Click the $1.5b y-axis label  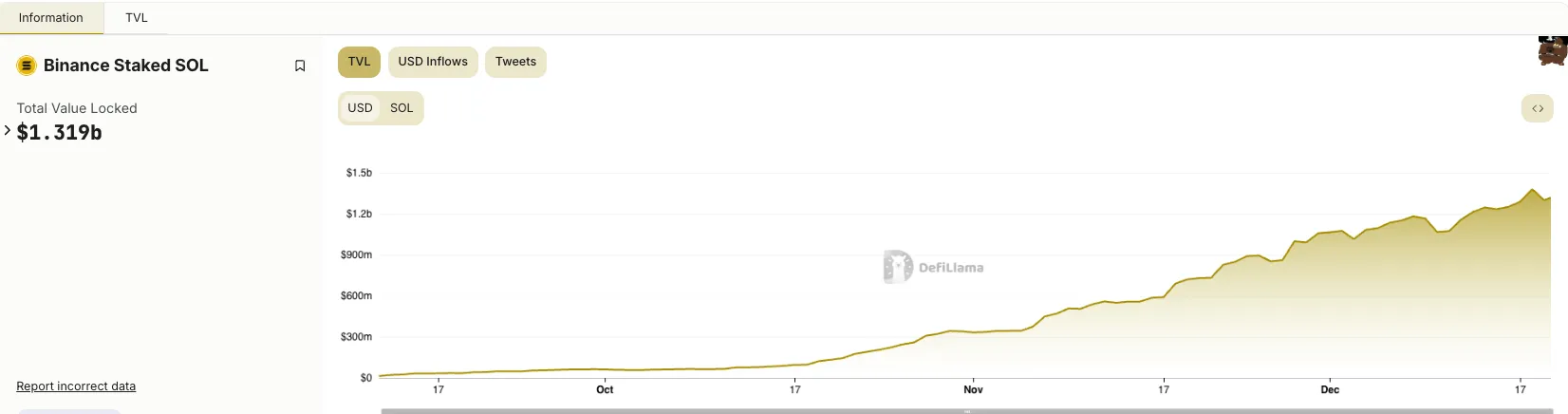[359, 173]
